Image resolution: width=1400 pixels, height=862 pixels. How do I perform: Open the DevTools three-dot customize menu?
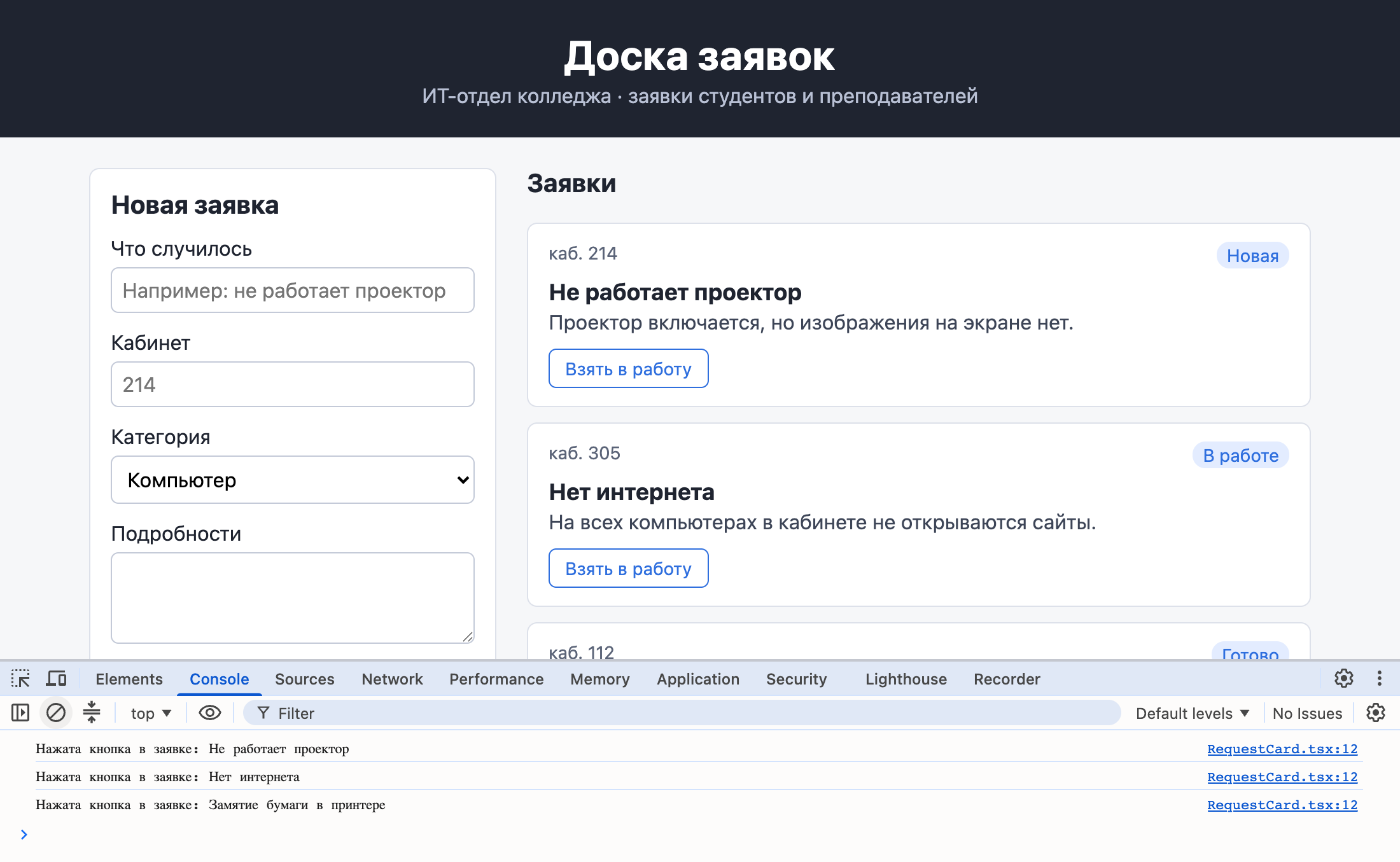(1380, 679)
